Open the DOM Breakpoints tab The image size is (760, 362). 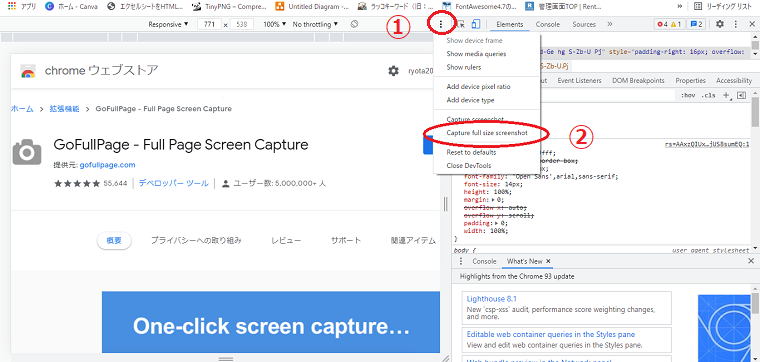click(x=638, y=80)
